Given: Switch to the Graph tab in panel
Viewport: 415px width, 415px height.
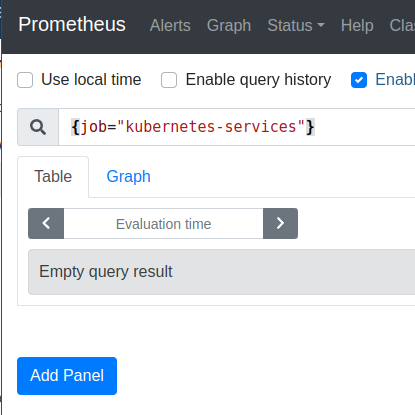Looking at the screenshot, I should pyautogui.click(x=128, y=177).
